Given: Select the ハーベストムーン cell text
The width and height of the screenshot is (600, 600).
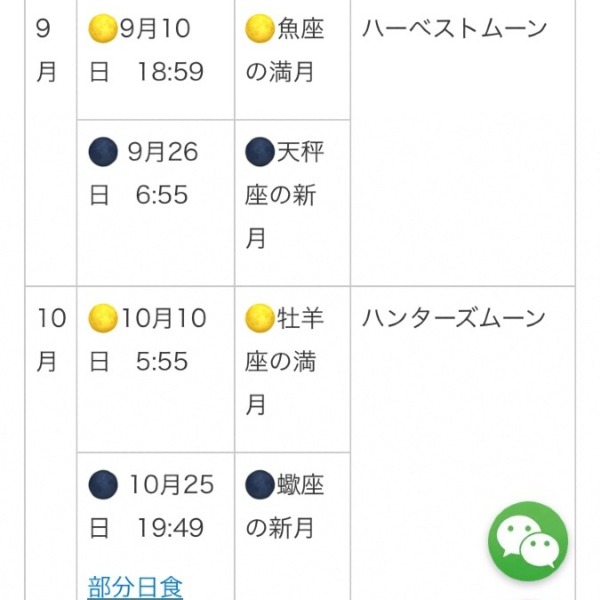Looking at the screenshot, I should 455,29.
